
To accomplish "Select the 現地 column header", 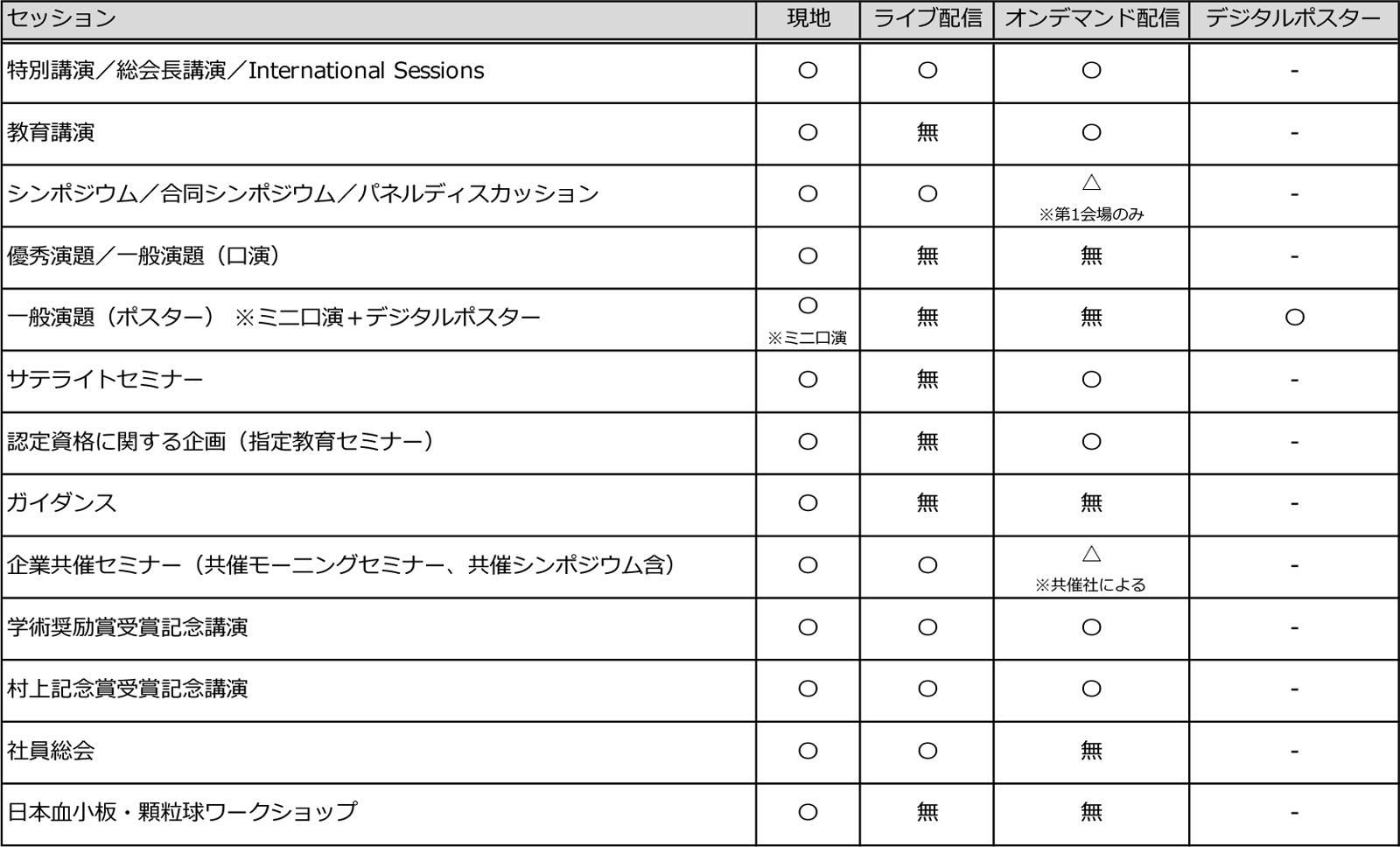I will (x=808, y=18).
